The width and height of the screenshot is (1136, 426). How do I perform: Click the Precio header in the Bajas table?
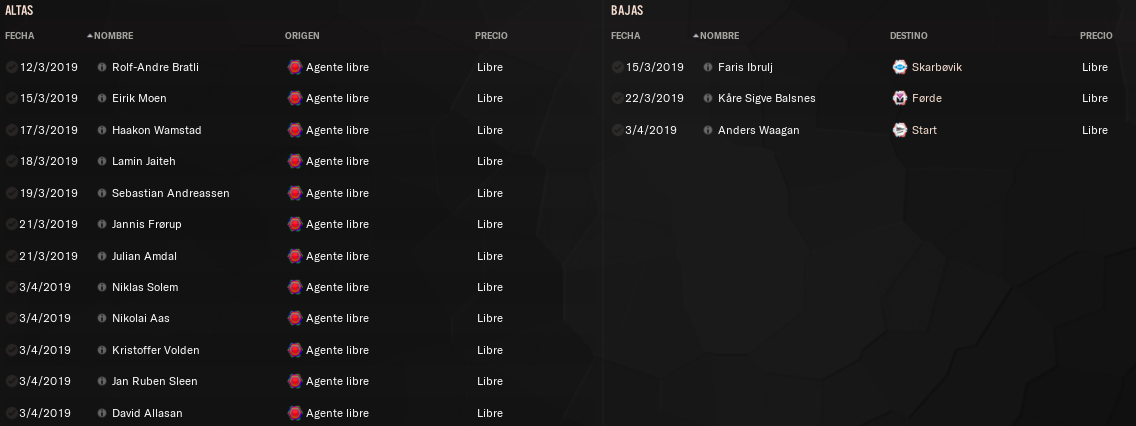pyautogui.click(x=1096, y=36)
